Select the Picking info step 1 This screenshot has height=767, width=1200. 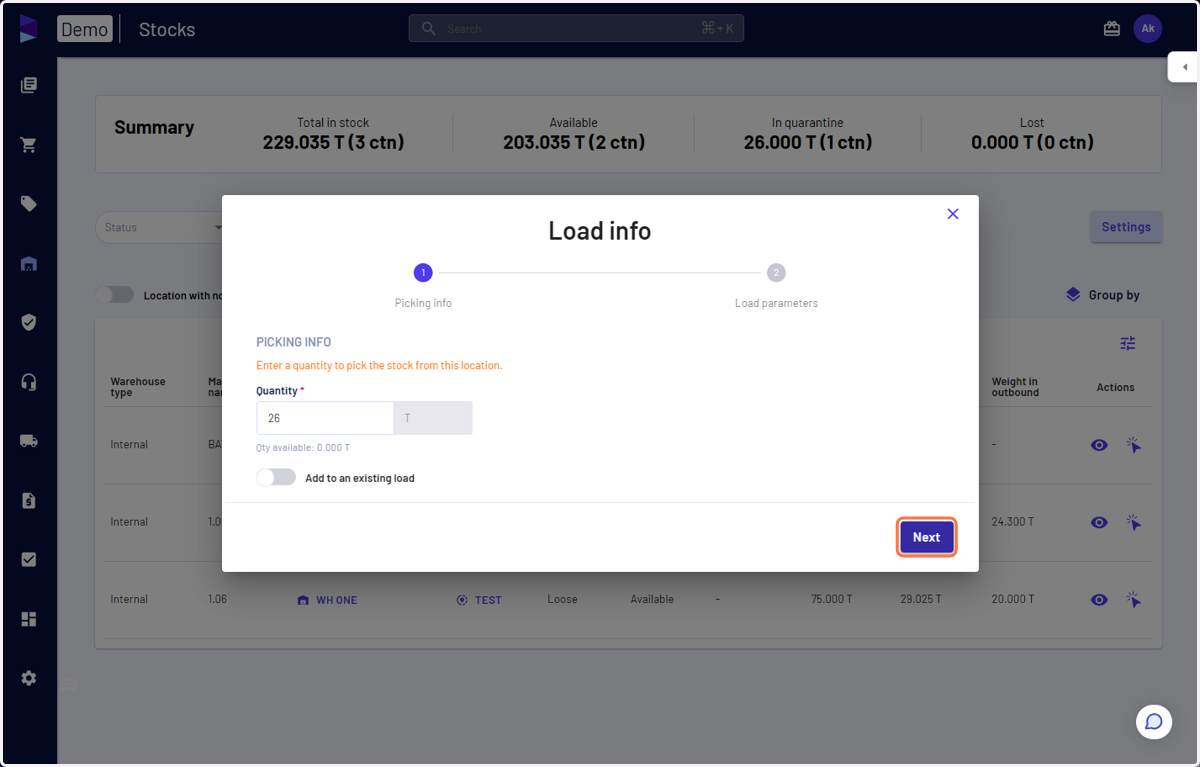tap(423, 273)
